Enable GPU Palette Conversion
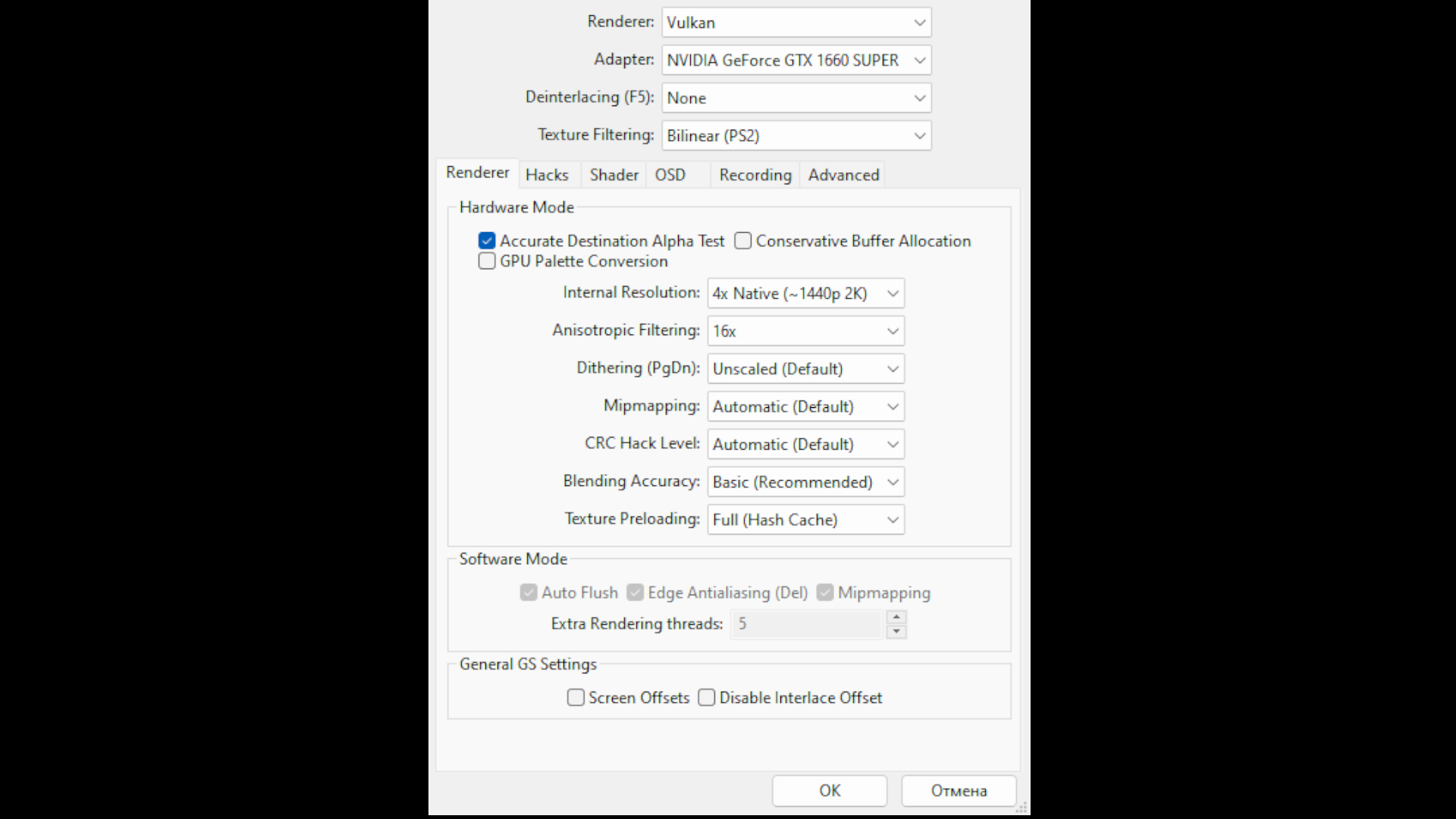The width and height of the screenshot is (1456, 819). pos(487,261)
